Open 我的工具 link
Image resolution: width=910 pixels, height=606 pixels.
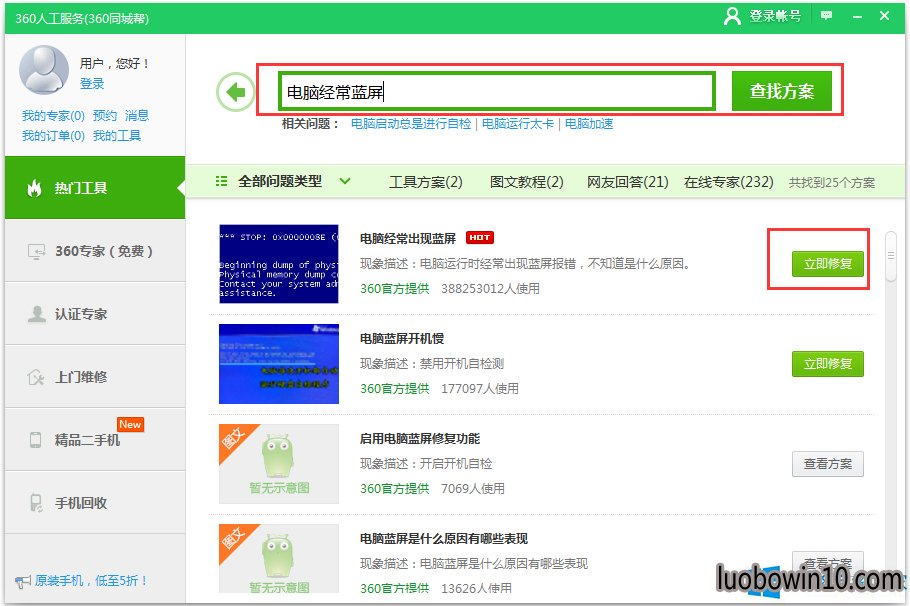117,136
